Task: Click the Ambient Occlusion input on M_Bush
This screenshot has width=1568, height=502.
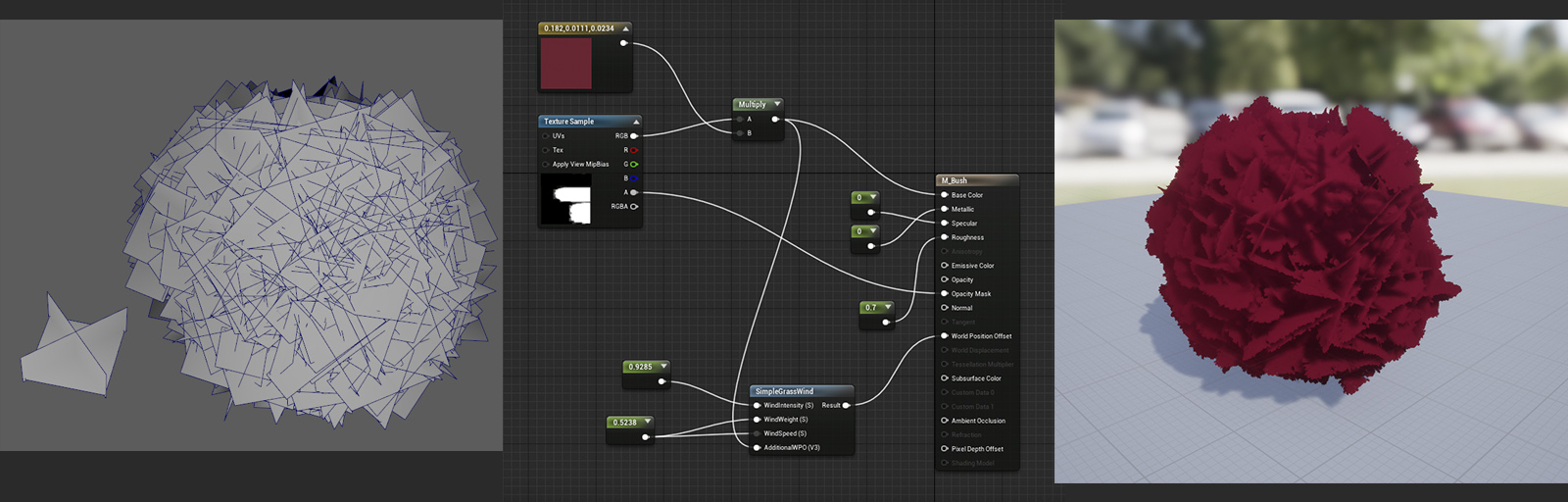Action: pyautogui.click(x=945, y=421)
